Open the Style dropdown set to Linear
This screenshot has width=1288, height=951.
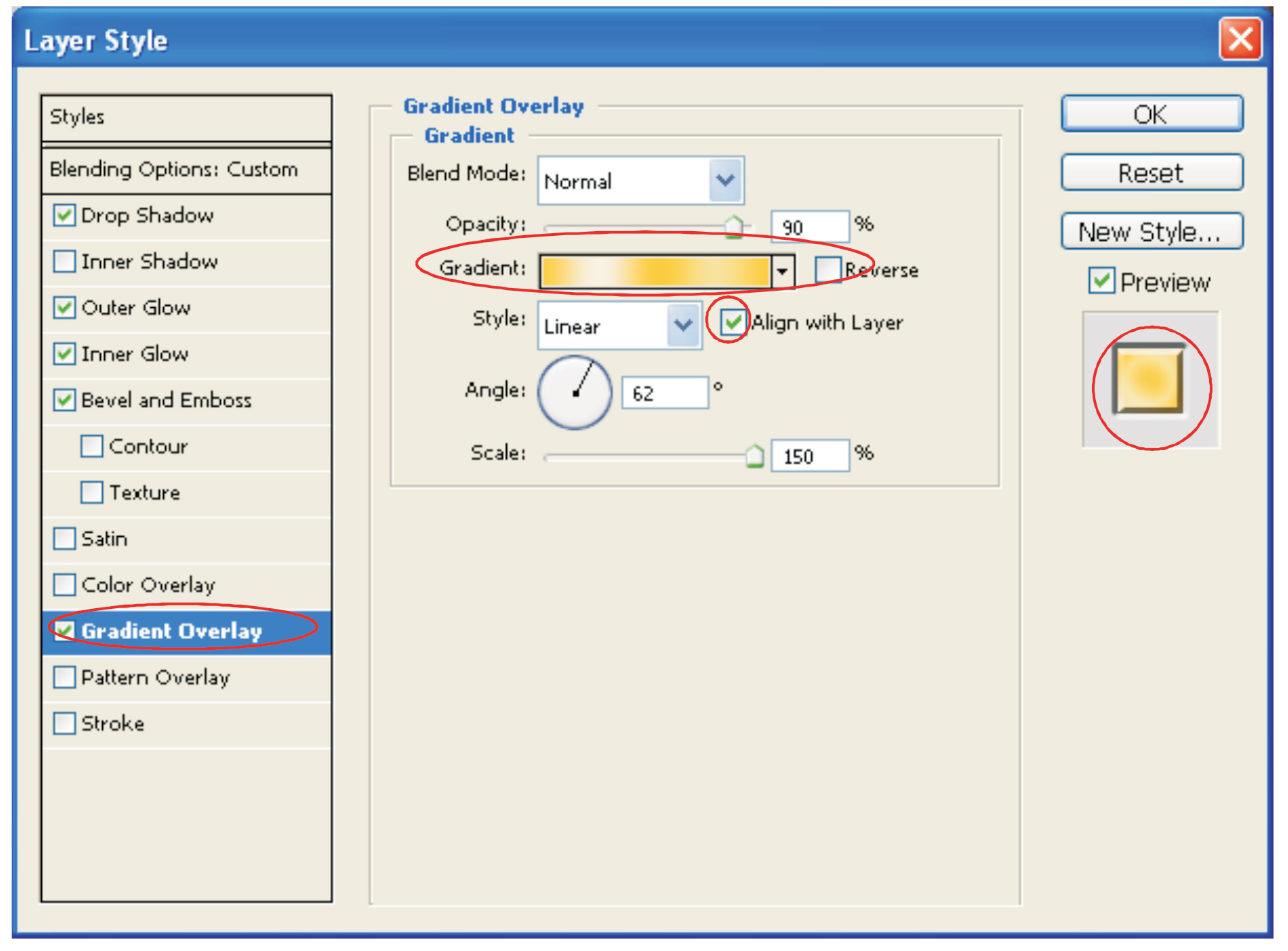682,325
